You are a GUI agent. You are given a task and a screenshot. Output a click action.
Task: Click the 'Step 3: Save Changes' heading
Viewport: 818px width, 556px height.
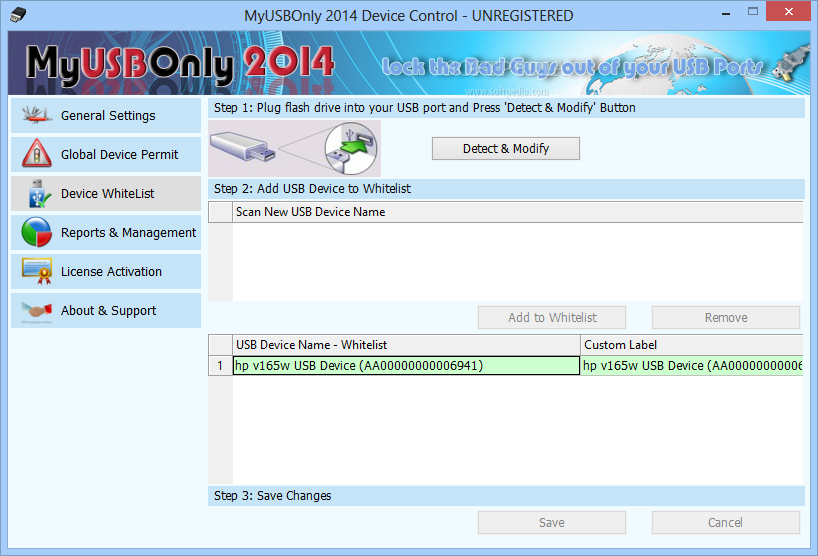[272, 495]
